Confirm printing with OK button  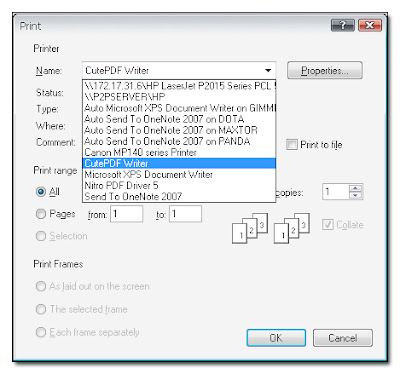pyautogui.click(x=276, y=338)
